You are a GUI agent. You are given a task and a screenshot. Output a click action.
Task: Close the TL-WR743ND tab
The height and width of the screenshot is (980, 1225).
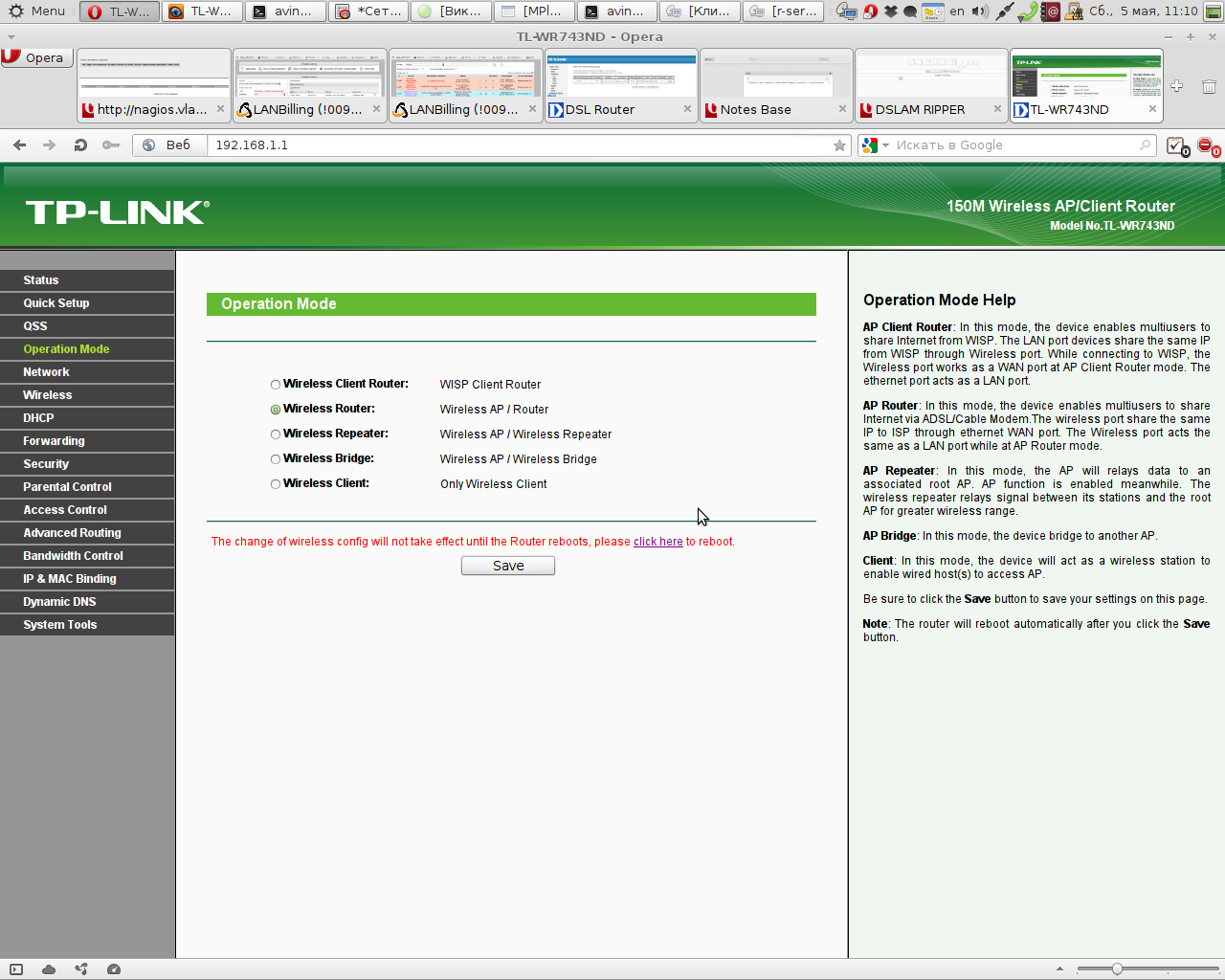tap(1152, 109)
